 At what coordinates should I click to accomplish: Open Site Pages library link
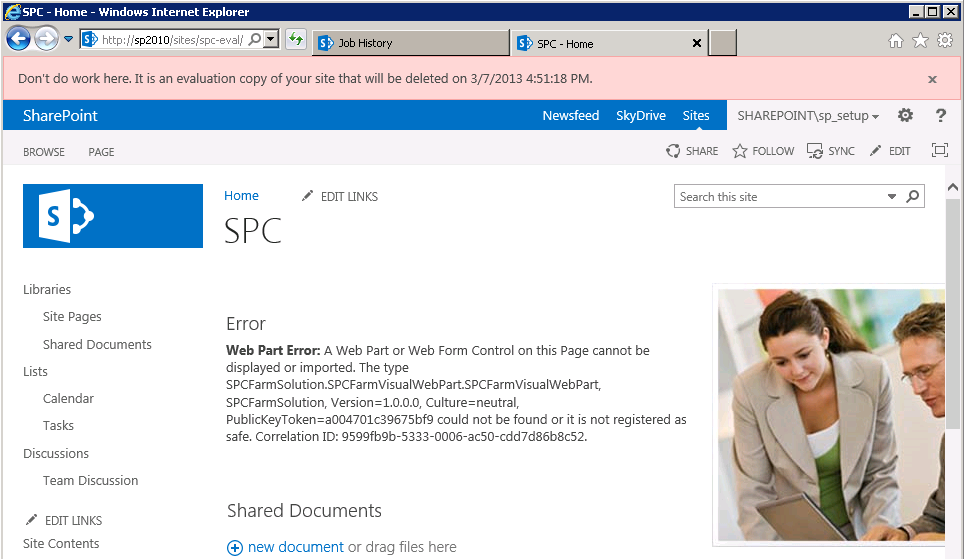pos(72,317)
